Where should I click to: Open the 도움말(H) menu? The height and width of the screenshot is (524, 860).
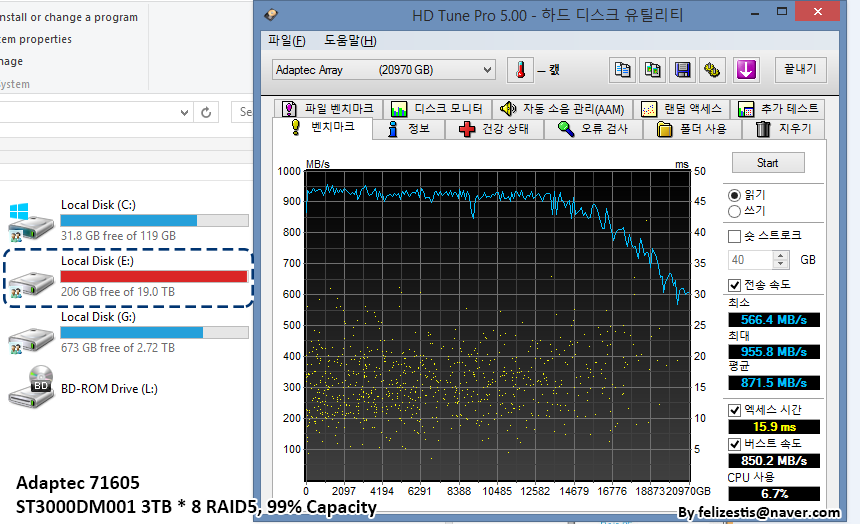click(x=350, y=41)
